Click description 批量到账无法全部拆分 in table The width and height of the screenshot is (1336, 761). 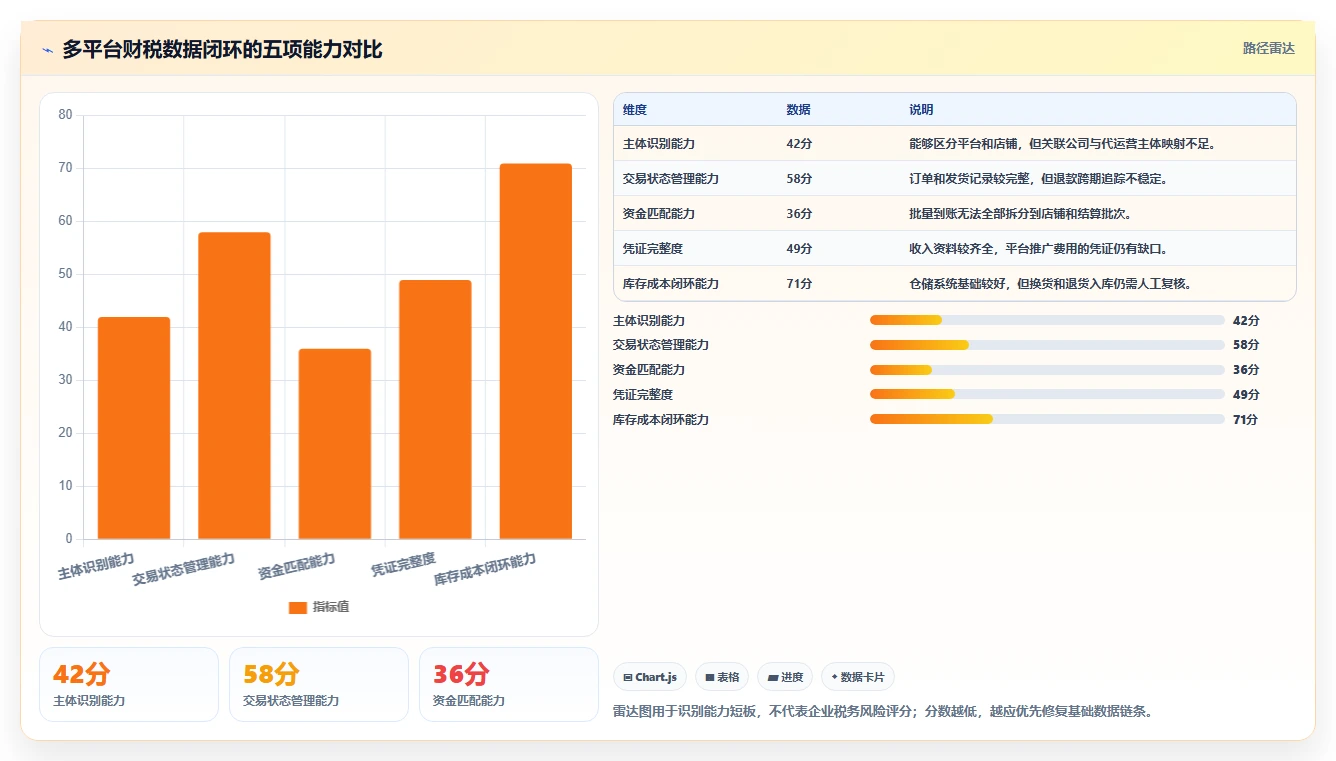[1020, 214]
